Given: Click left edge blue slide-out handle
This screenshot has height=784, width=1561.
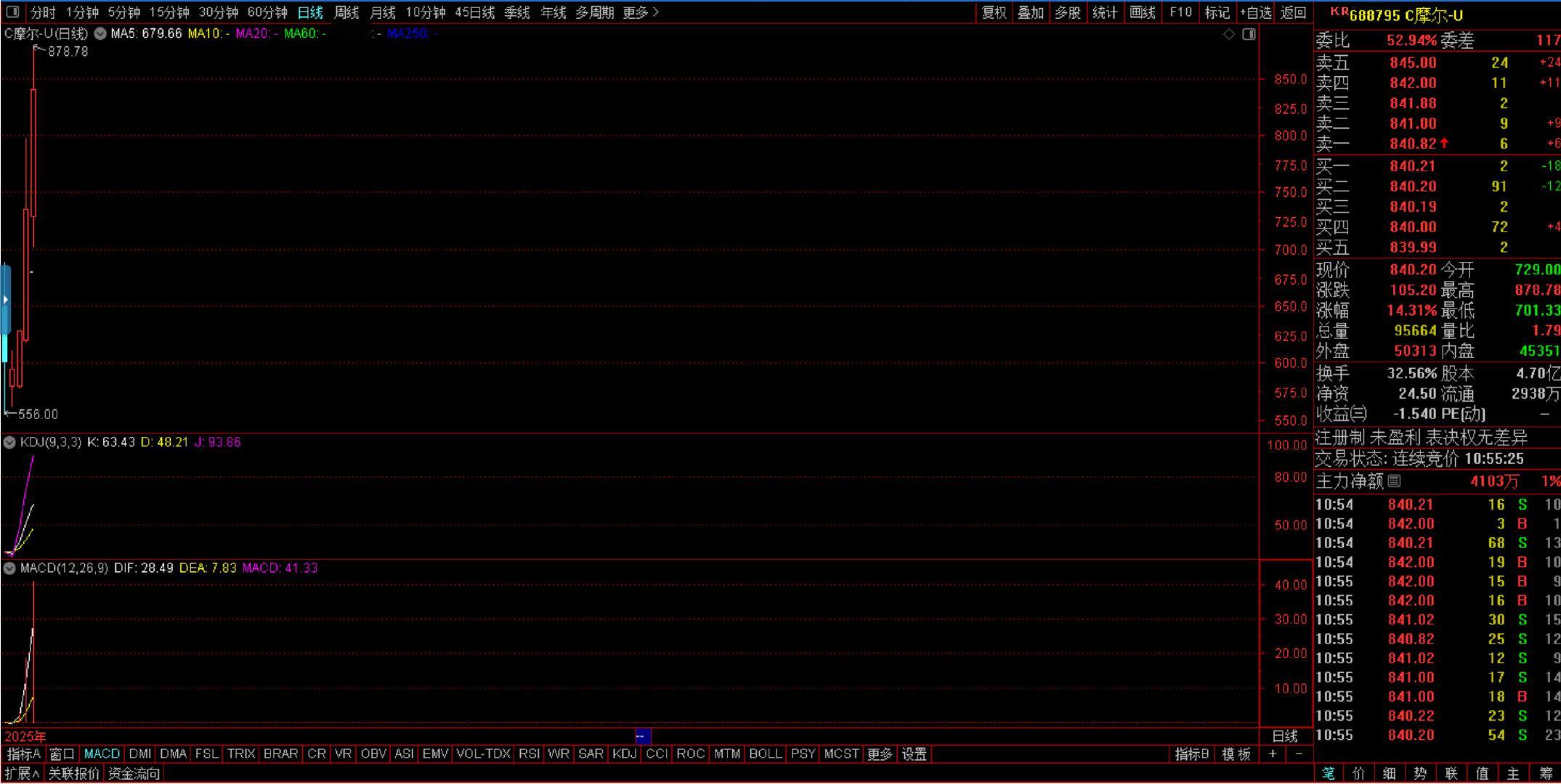Looking at the screenshot, I should click(5, 299).
